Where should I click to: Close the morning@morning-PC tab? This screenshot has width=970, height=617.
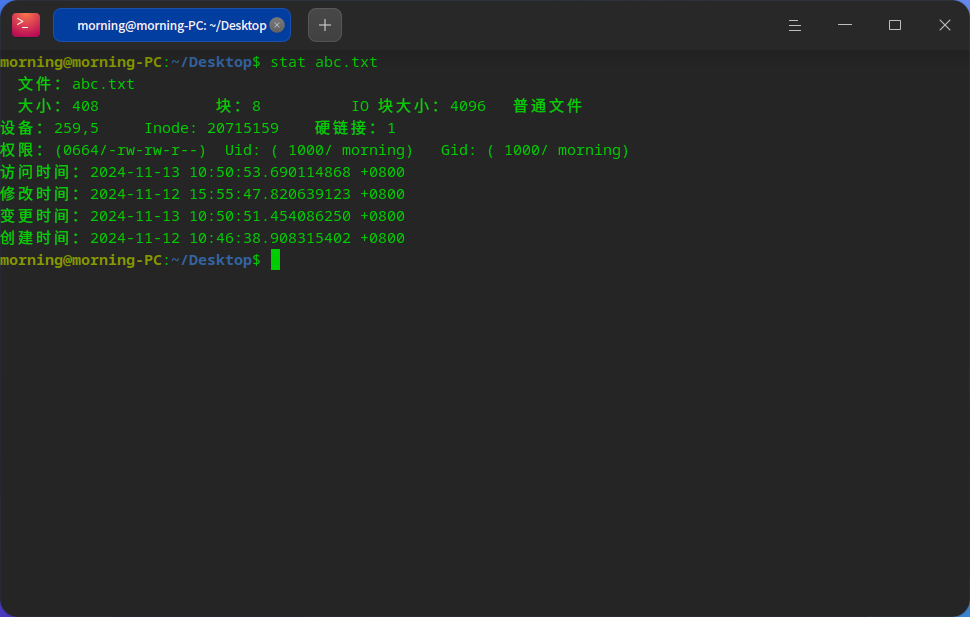(x=277, y=25)
